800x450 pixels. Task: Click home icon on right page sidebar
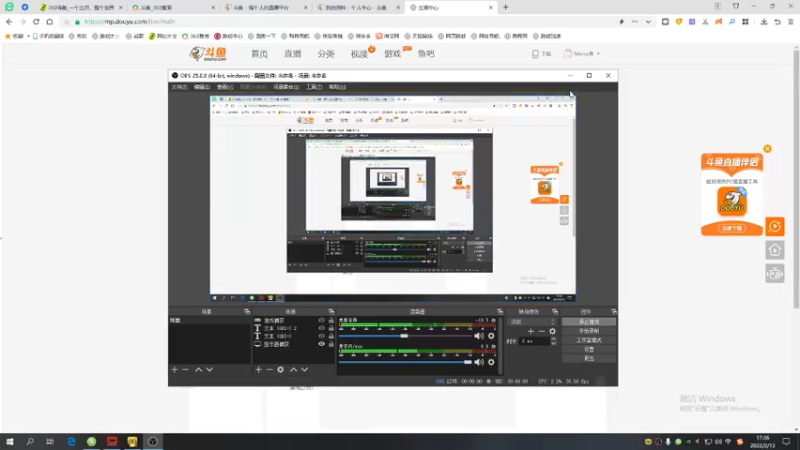coord(774,250)
